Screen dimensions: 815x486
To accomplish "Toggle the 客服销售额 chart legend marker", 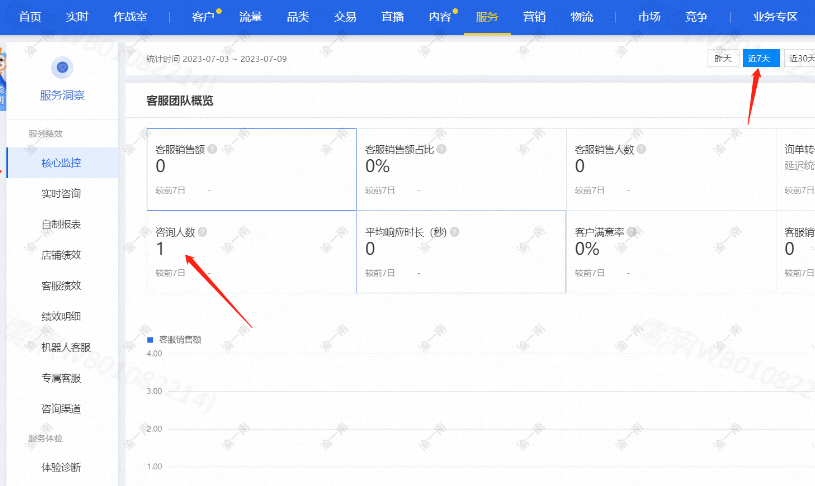I will click(150, 340).
